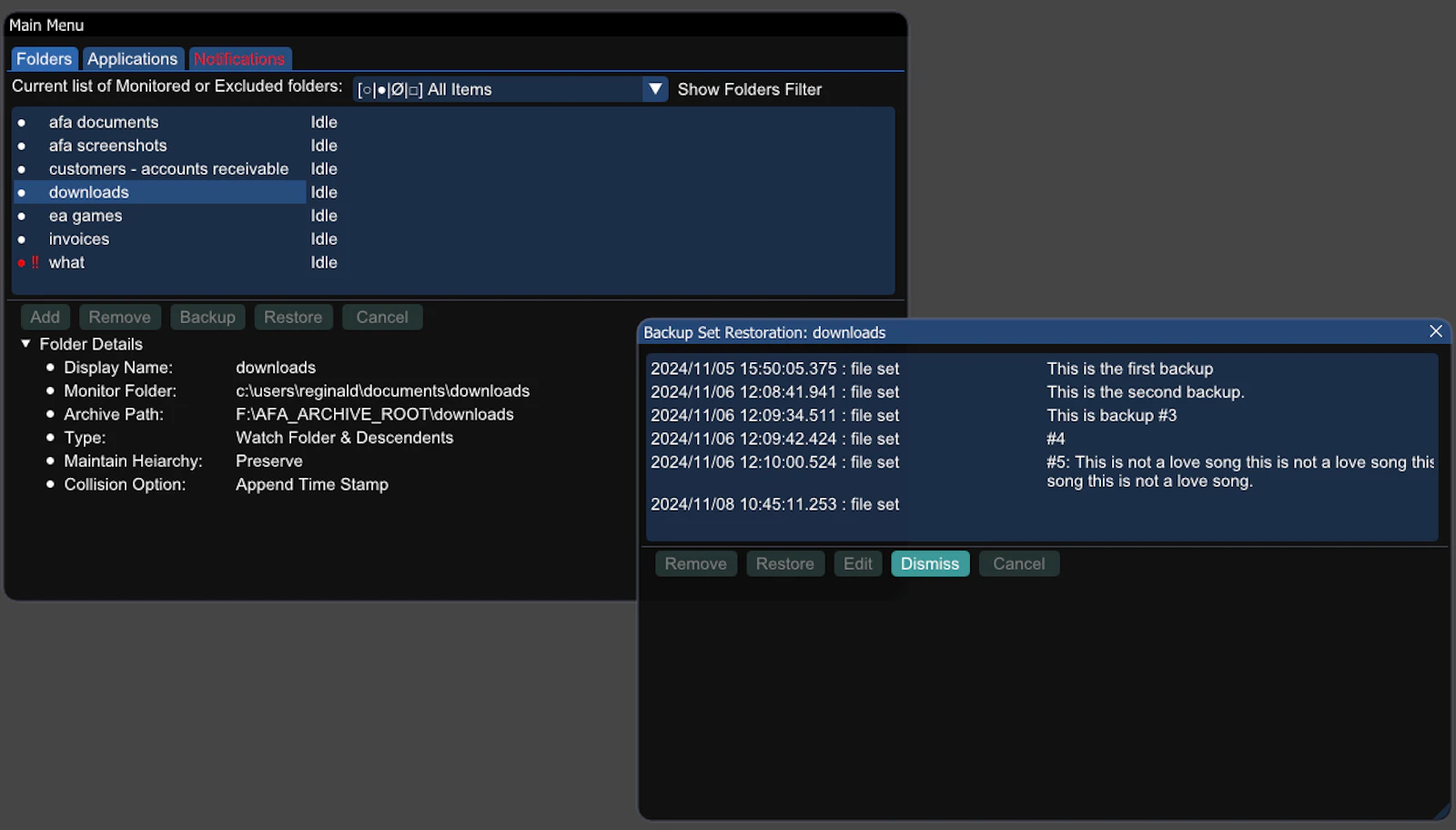Click the comment 'This is backup #3'
Image resolution: width=1456 pixels, height=830 pixels.
[1111, 415]
